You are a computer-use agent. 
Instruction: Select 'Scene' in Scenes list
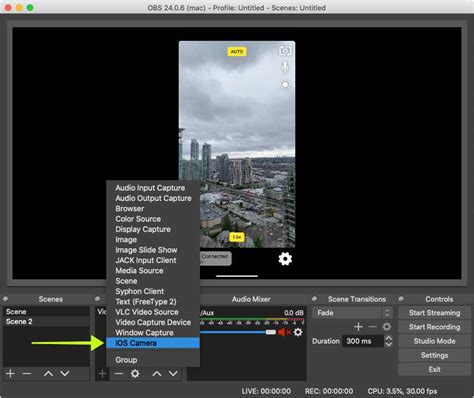(x=46, y=312)
